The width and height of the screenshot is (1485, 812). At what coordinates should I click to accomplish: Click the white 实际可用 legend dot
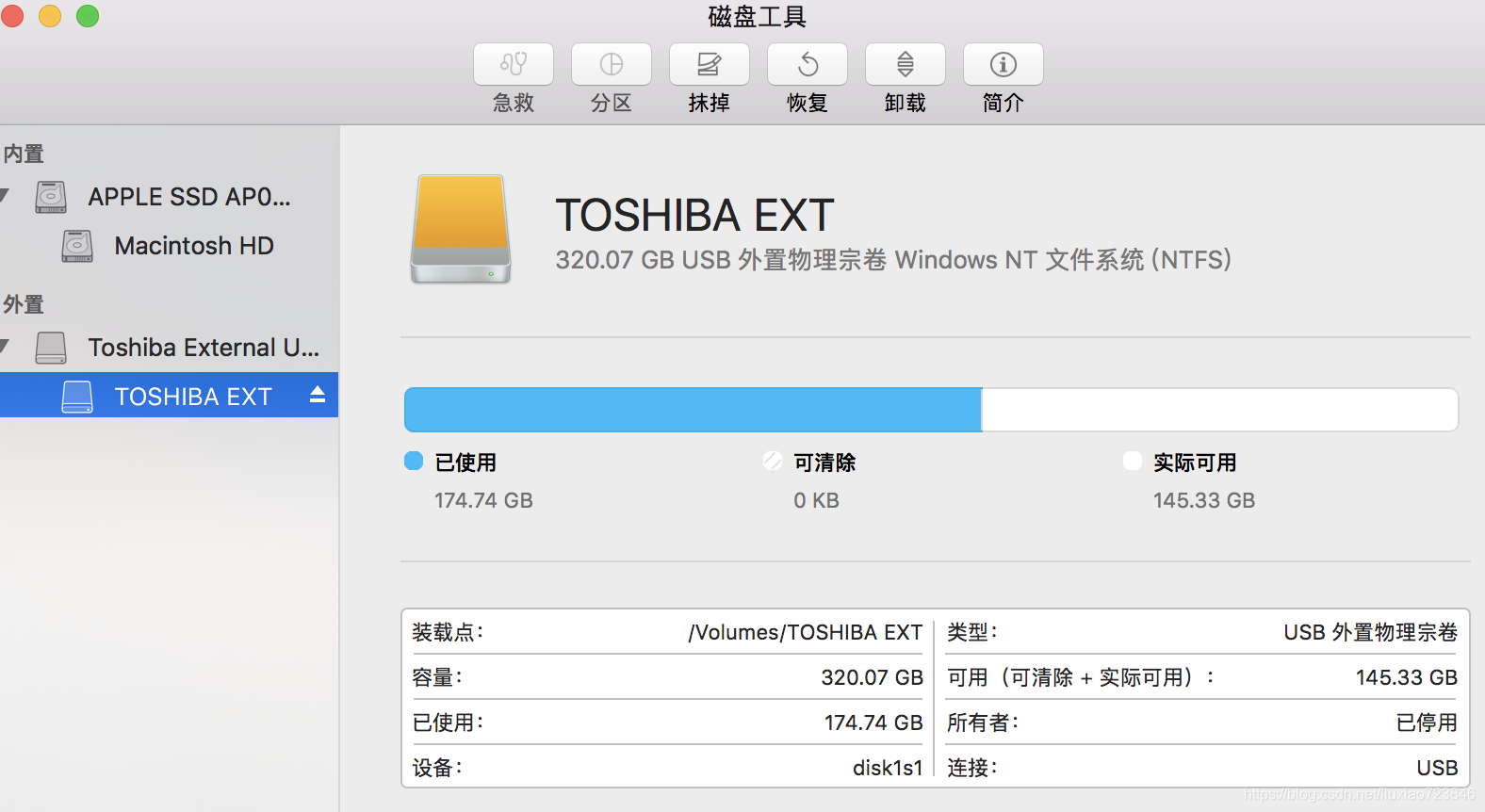(1133, 461)
